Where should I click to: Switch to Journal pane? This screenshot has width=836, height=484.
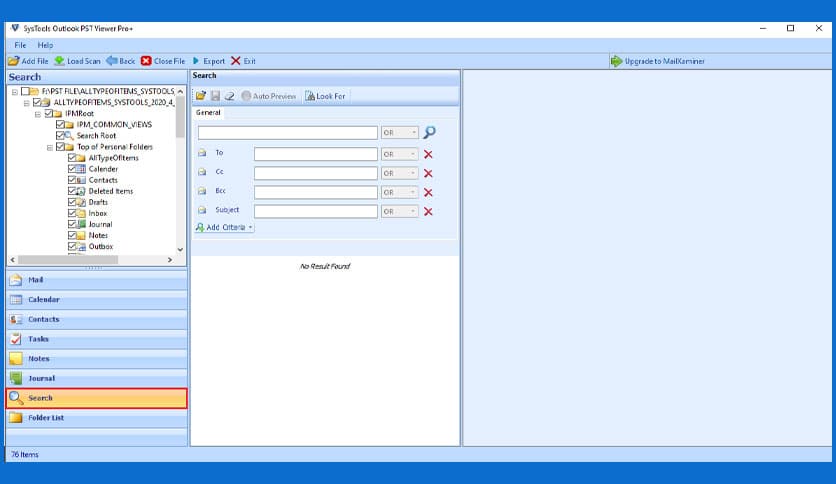[x=97, y=378]
